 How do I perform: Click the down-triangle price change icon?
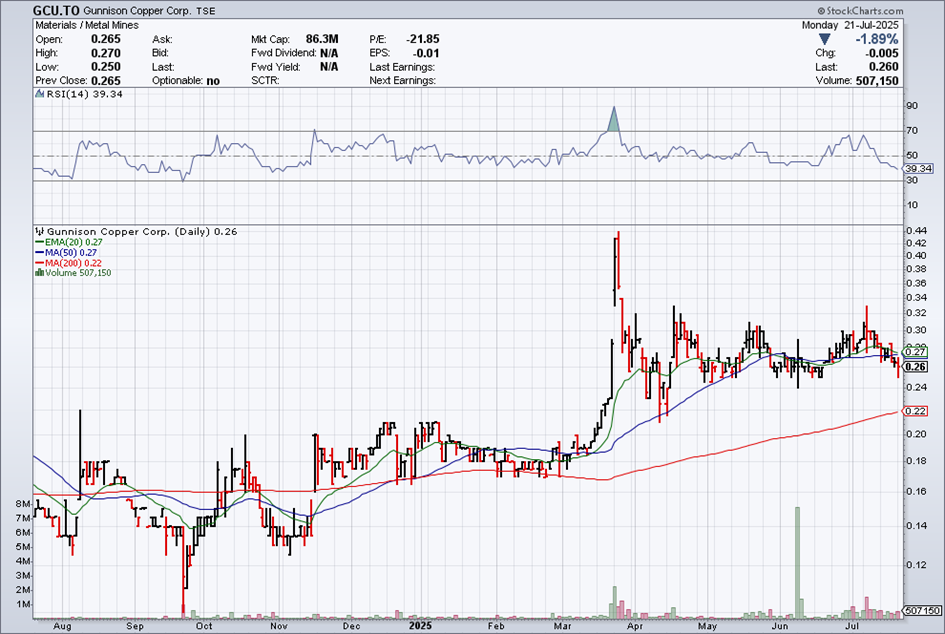(824, 40)
